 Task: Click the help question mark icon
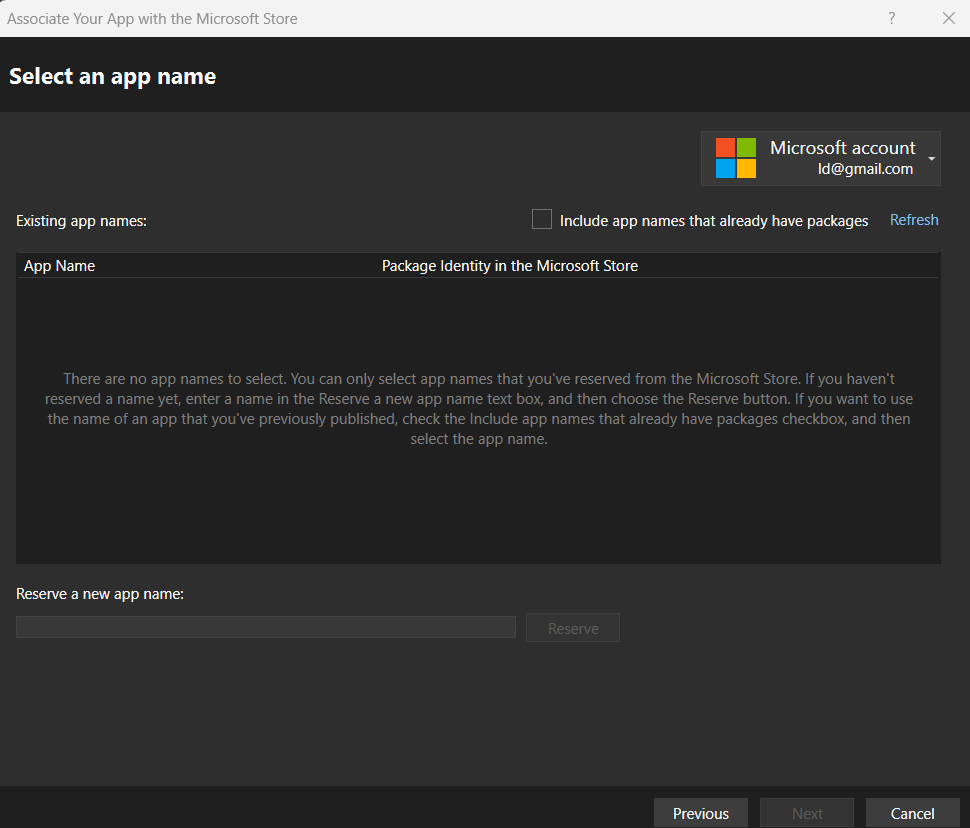tap(891, 18)
